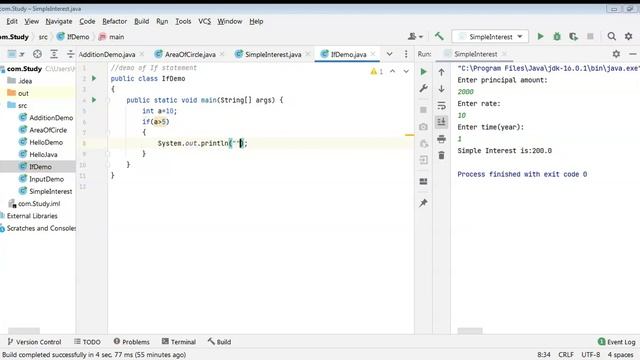Open wrench settings icon in Run panel
The image size is (640, 360).
tap(423, 89)
